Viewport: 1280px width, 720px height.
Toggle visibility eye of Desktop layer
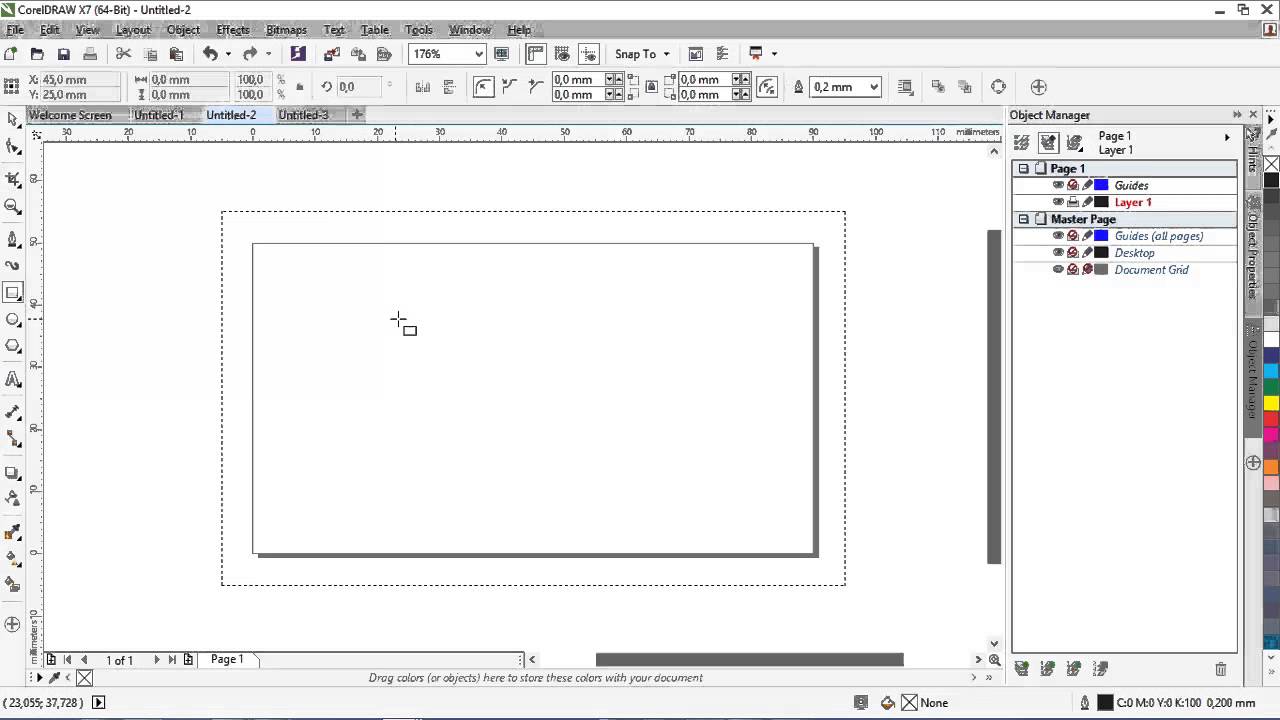[1058, 253]
